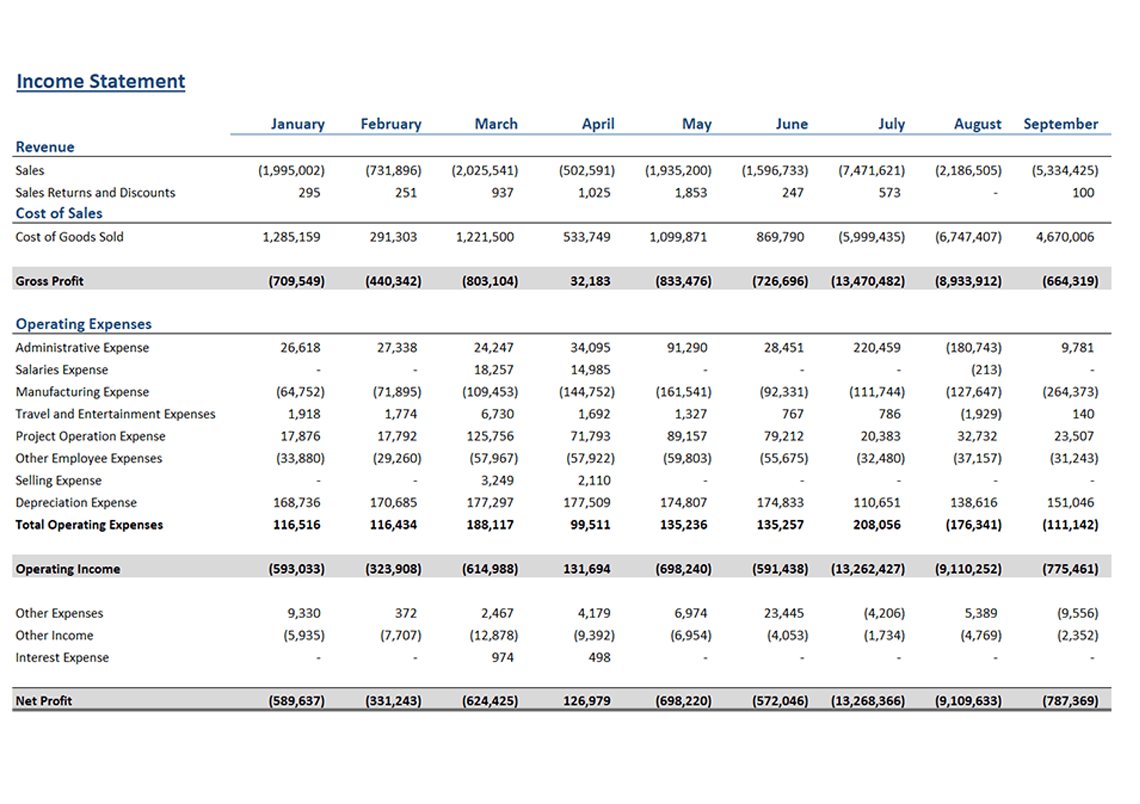Select January Sales value (1,995,002)
Image resolution: width=1140 pixels, height=804 pixels.
pyautogui.click(x=291, y=171)
